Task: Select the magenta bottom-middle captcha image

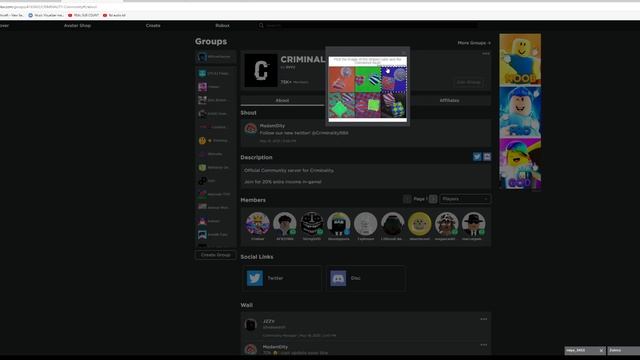Action: click(368, 105)
